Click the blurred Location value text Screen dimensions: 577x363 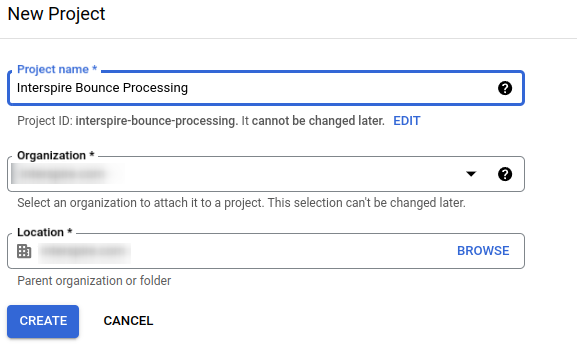tap(84, 251)
